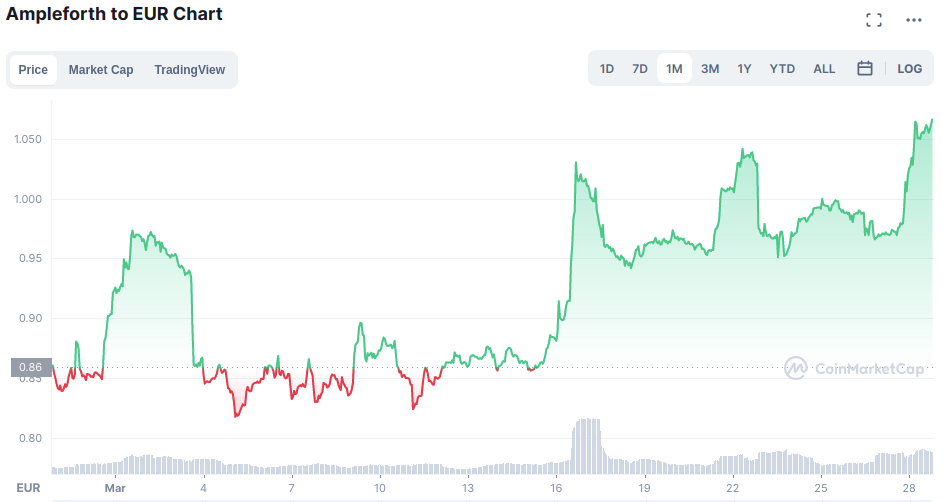The width and height of the screenshot is (943, 502).
Task: Select the 1M time range
Action: (x=674, y=69)
